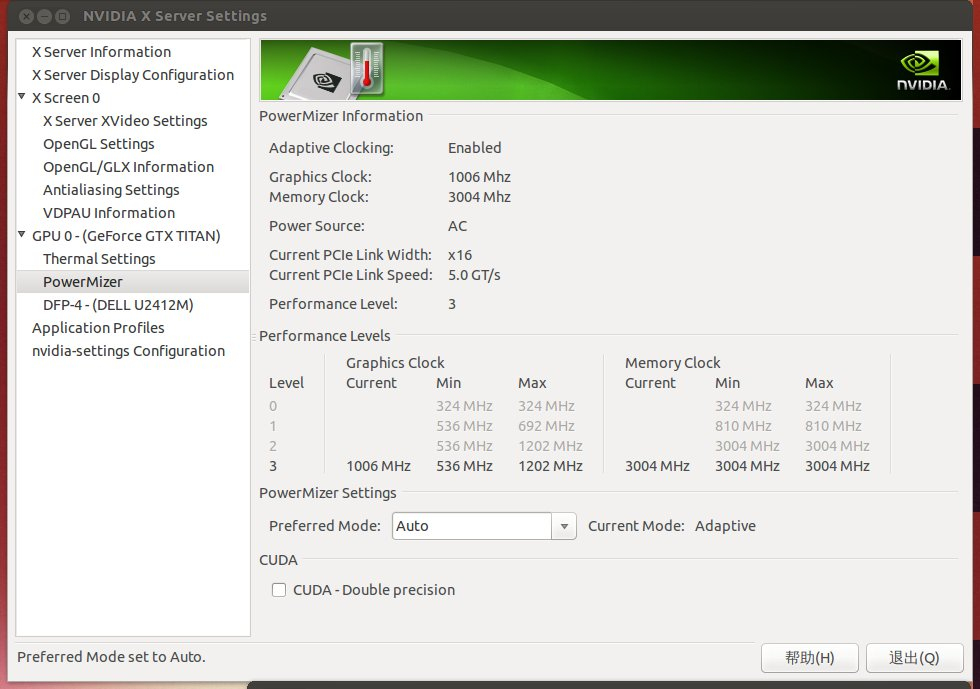Image resolution: width=980 pixels, height=689 pixels.
Task: Click level 3 current graphics clock 1006 MHz
Action: 379,466
